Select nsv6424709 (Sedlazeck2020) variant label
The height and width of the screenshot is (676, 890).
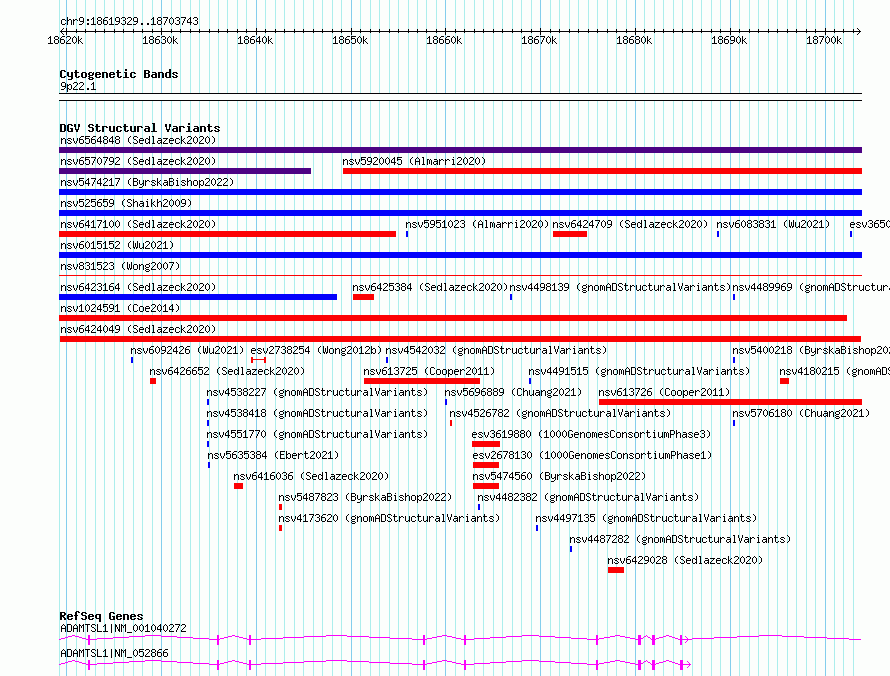(630, 224)
